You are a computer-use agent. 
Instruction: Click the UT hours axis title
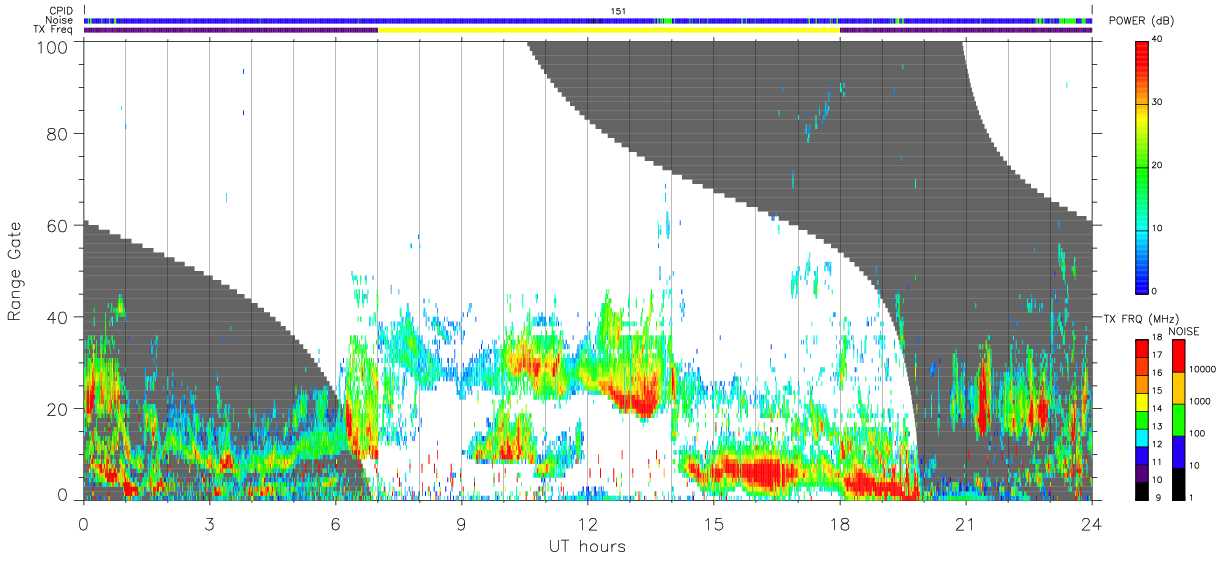pyautogui.click(x=588, y=546)
